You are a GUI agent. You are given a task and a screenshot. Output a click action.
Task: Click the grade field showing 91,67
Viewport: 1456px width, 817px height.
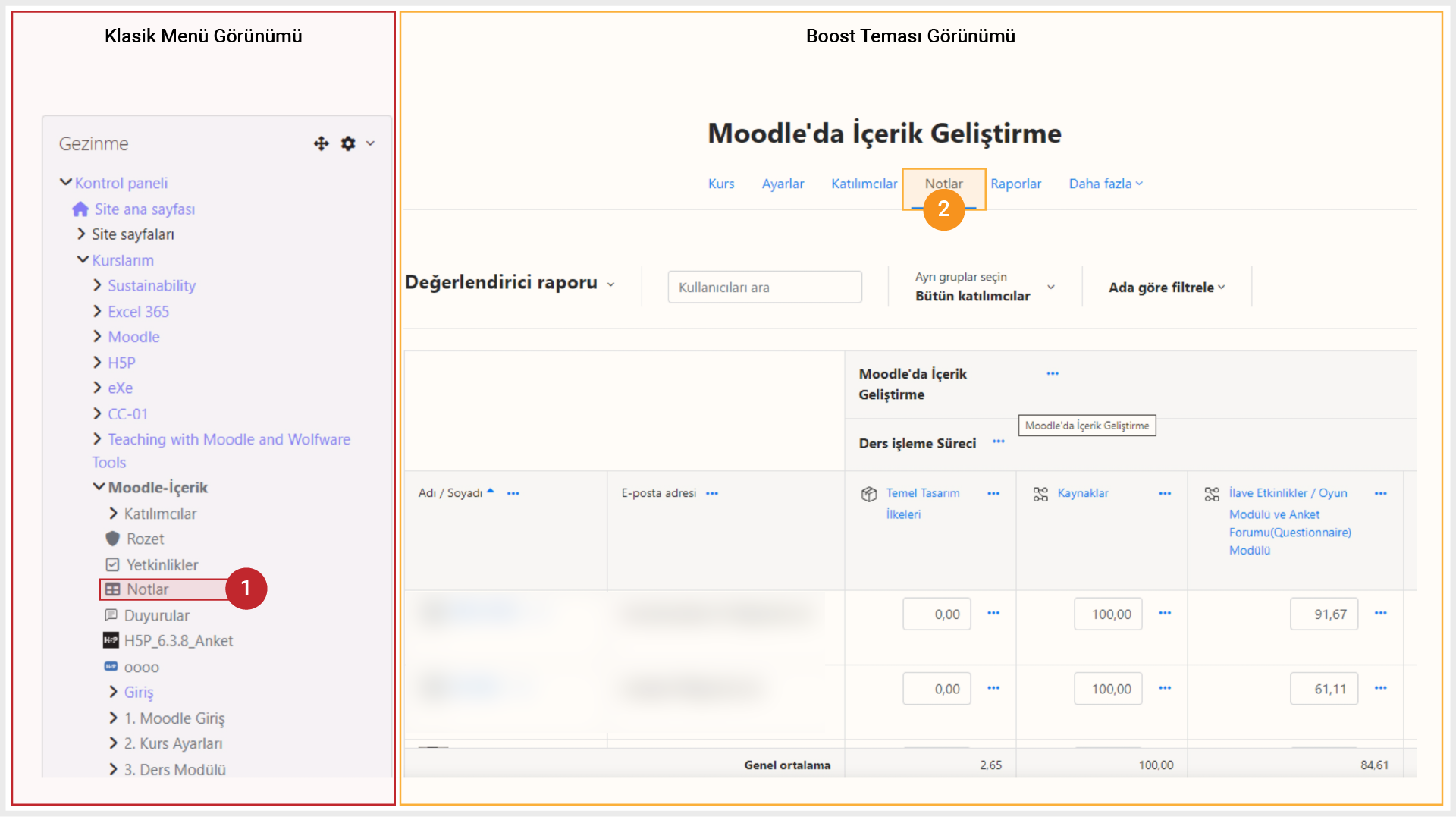(1324, 614)
